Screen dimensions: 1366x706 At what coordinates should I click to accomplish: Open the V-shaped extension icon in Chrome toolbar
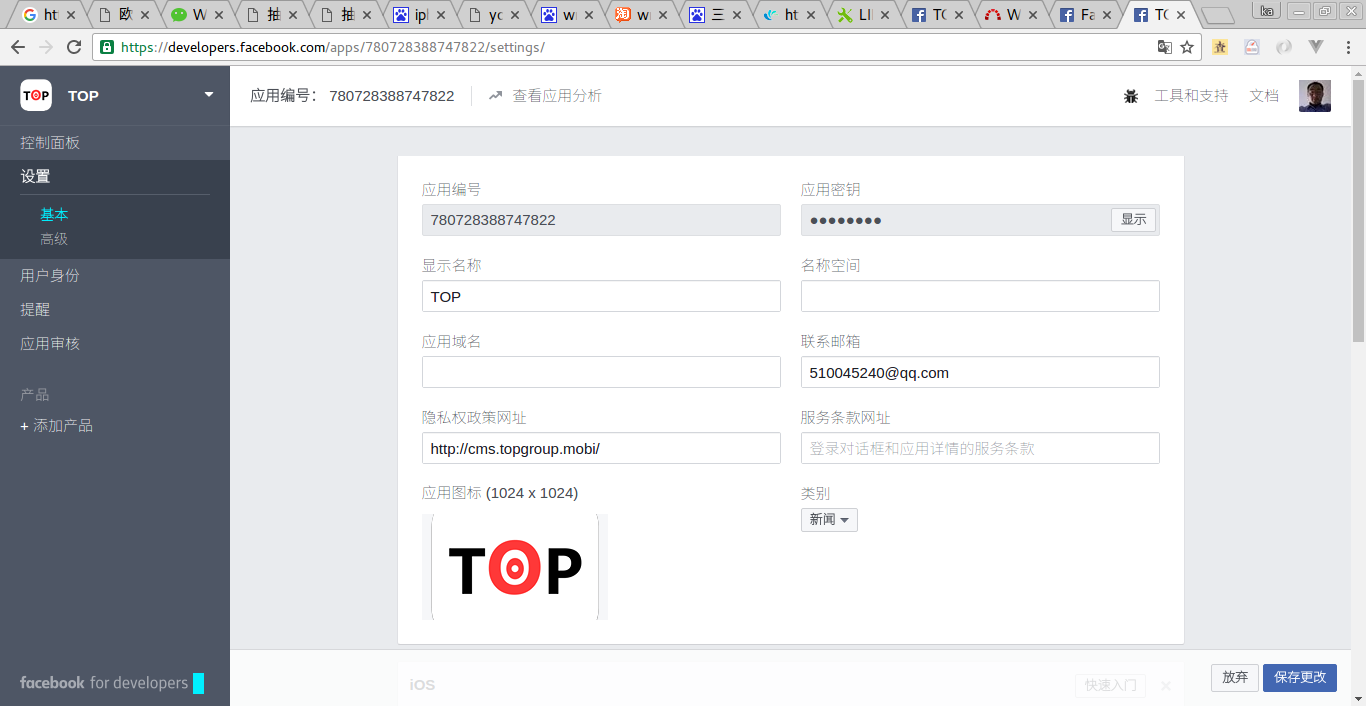click(x=1316, y=46)
